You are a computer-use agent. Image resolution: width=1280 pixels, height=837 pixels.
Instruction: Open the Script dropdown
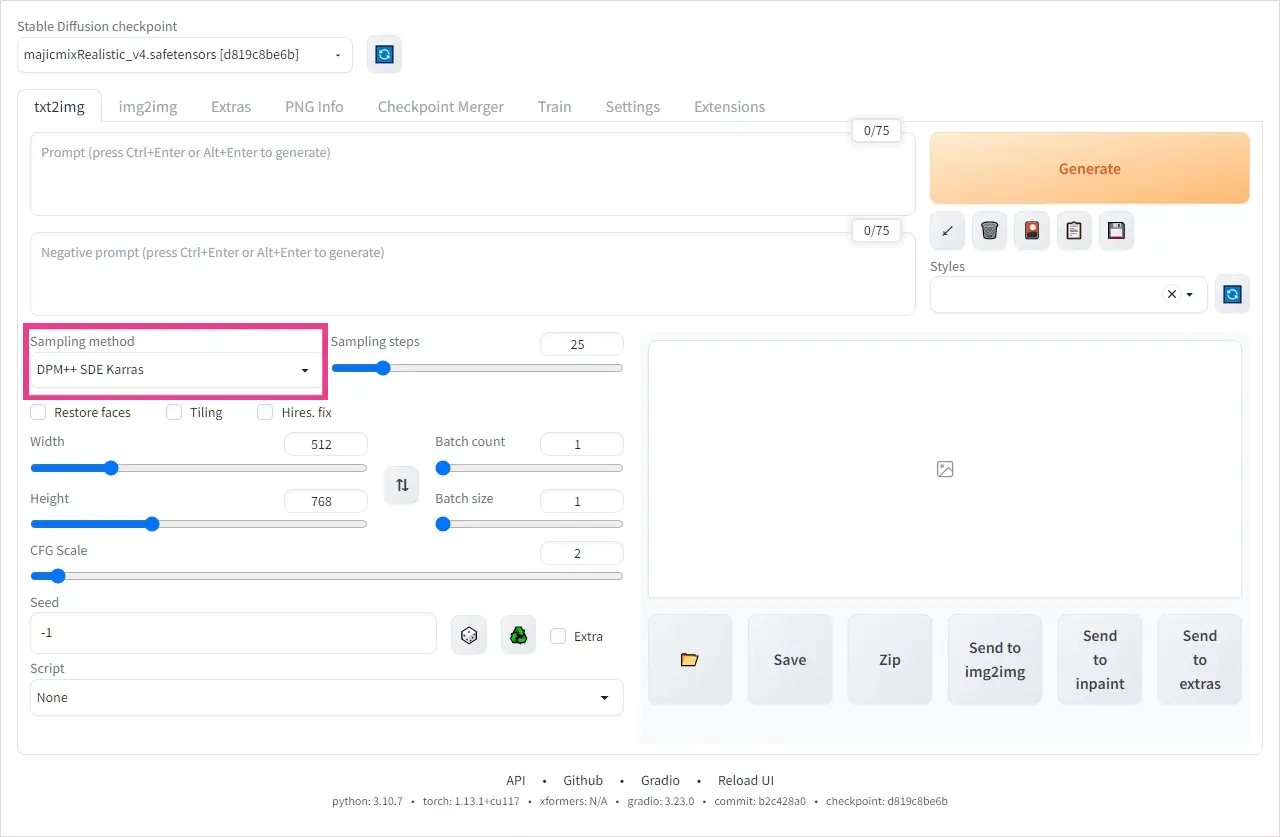click(x=327, y=698)
